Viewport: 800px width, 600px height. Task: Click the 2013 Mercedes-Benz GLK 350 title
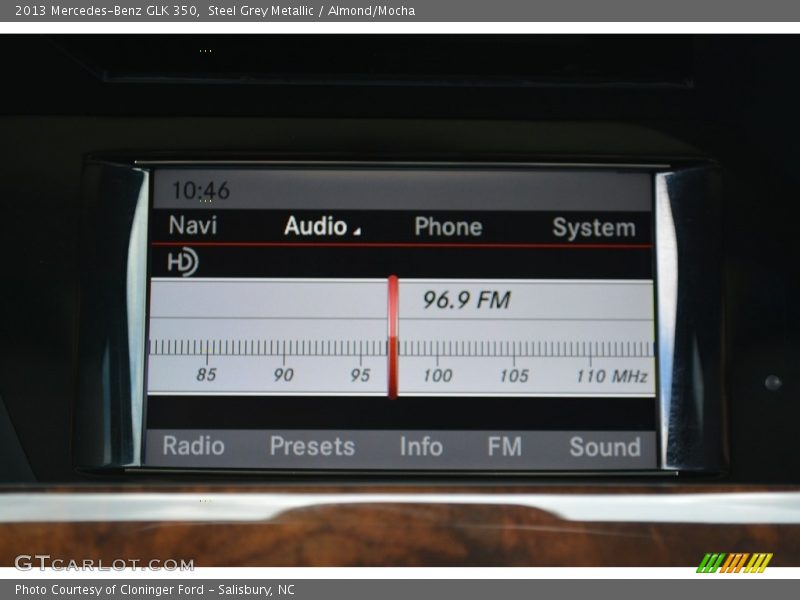coord(107,11)
